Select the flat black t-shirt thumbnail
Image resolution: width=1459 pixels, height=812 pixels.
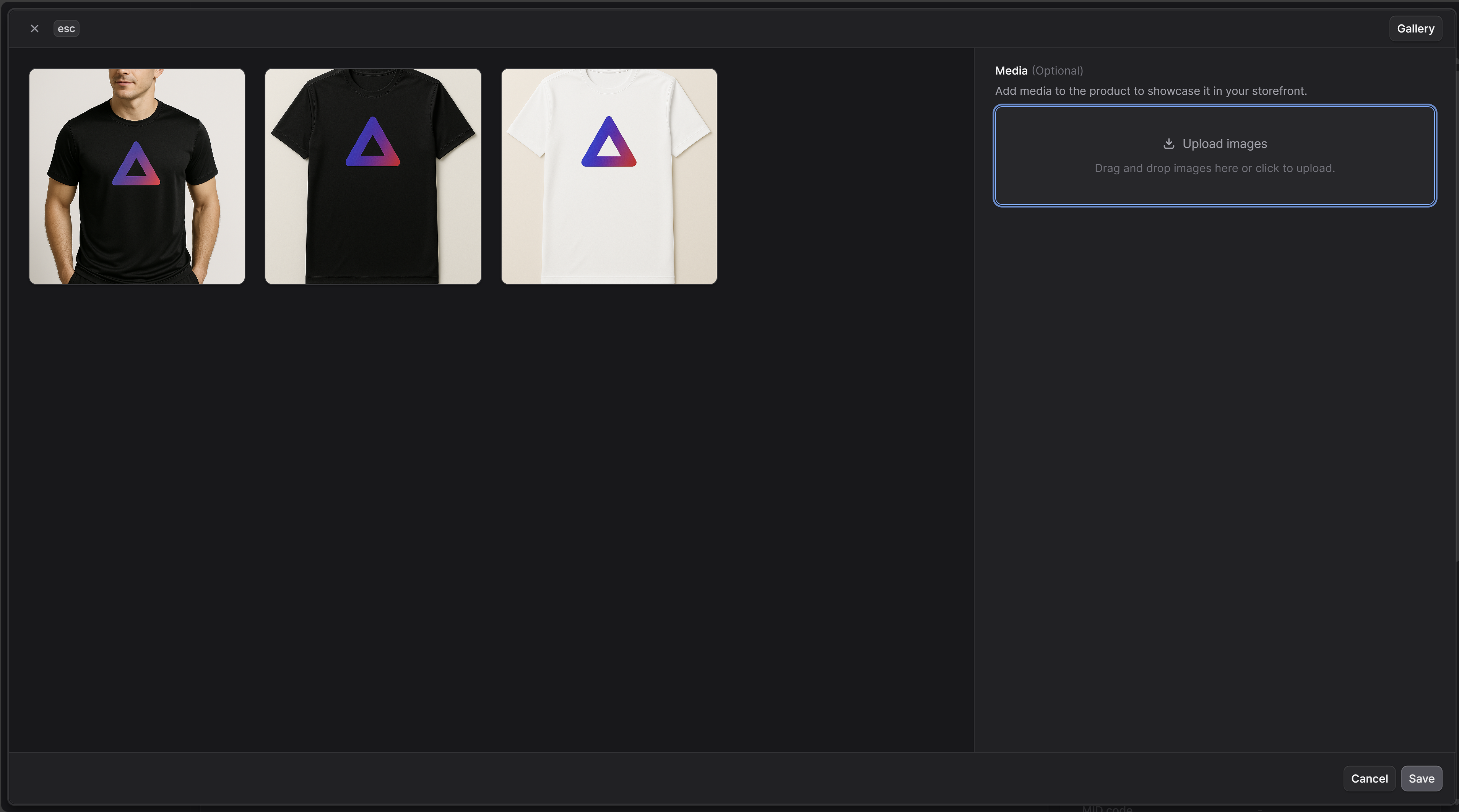tap(373, 176)
